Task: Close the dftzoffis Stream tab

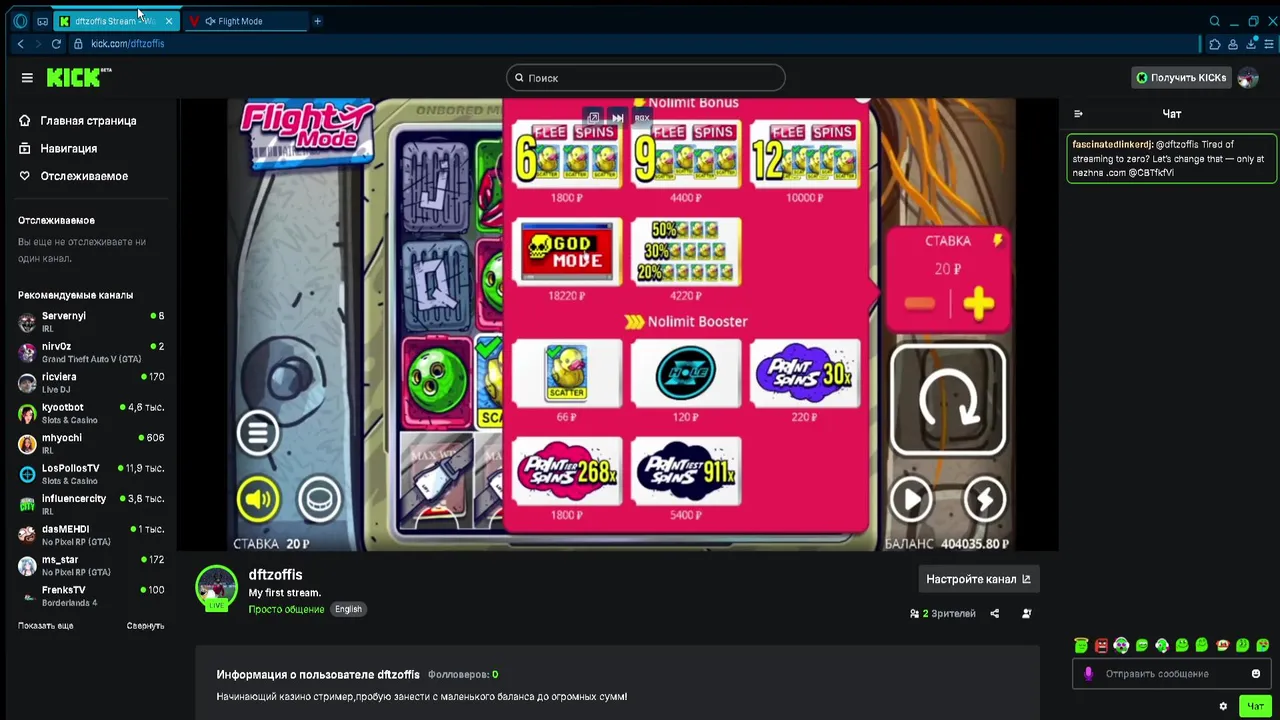Action: pyautogui.click(x=168, y=21)
